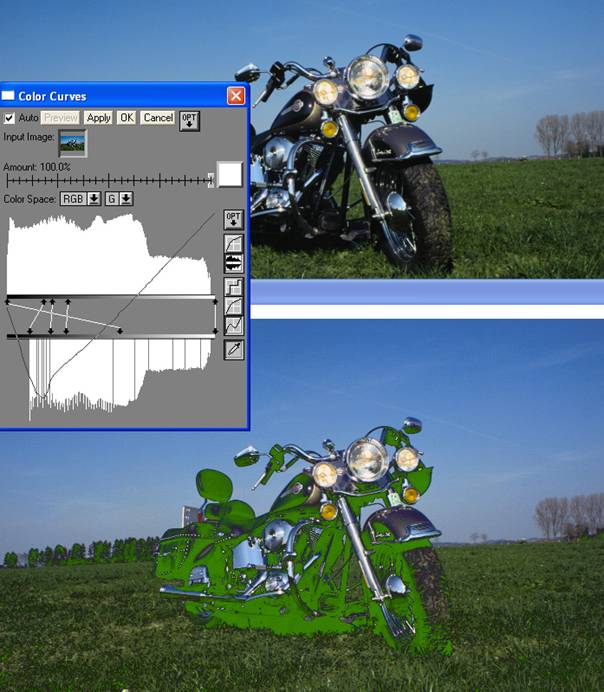
Task: Select the curve icon above the histogram icon
Action: click(x=233, y=243)
